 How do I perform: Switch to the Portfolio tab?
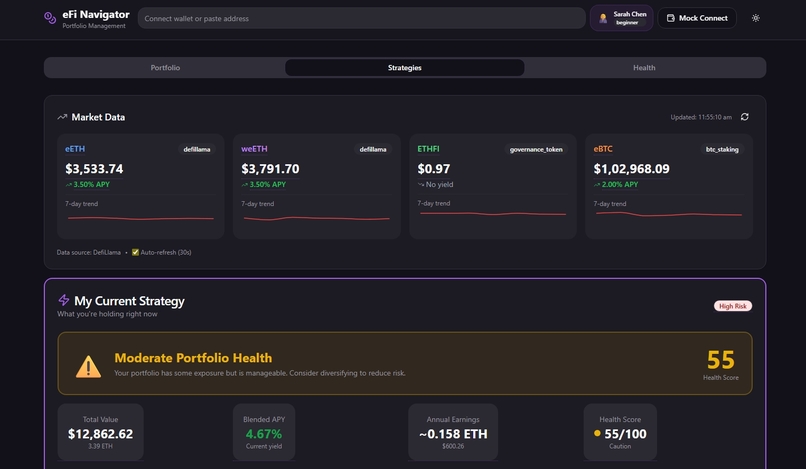(165, 67)
